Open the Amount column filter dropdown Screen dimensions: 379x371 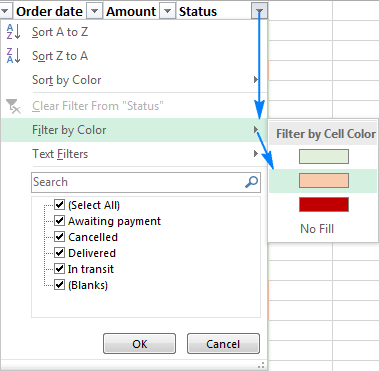[x=168, y=12]
